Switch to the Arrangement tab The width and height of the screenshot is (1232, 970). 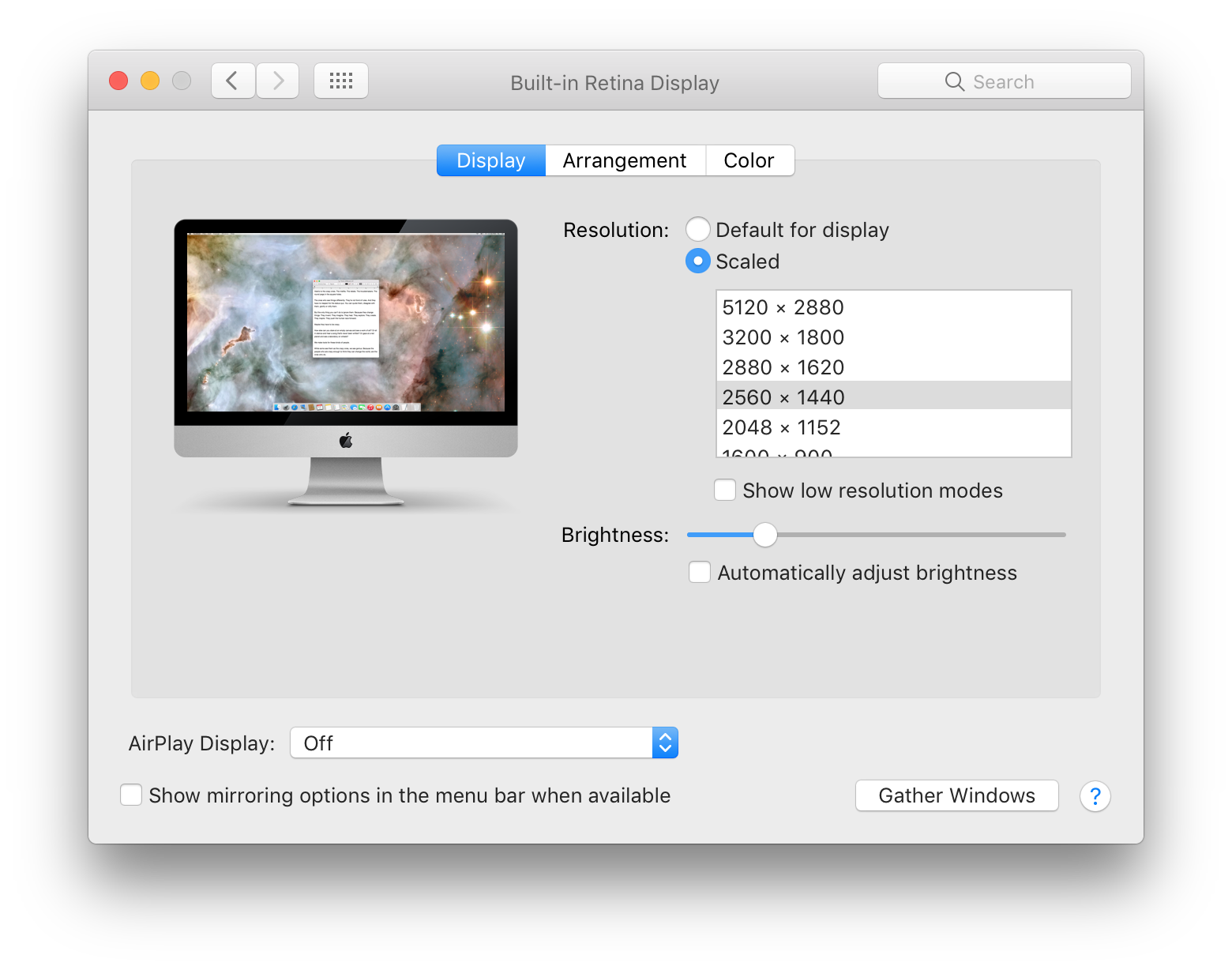coord(625,160)
